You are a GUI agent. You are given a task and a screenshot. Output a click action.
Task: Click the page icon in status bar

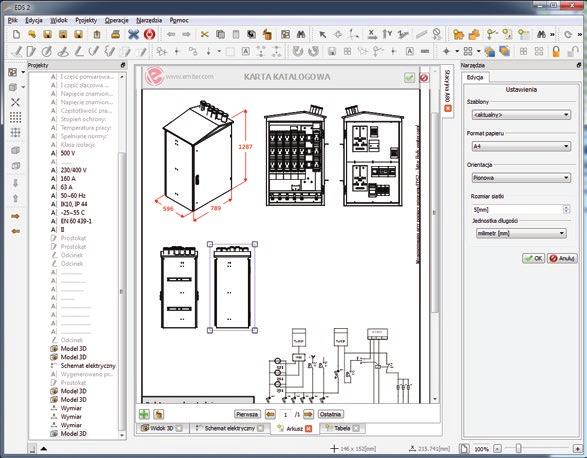tap(464, 448)
